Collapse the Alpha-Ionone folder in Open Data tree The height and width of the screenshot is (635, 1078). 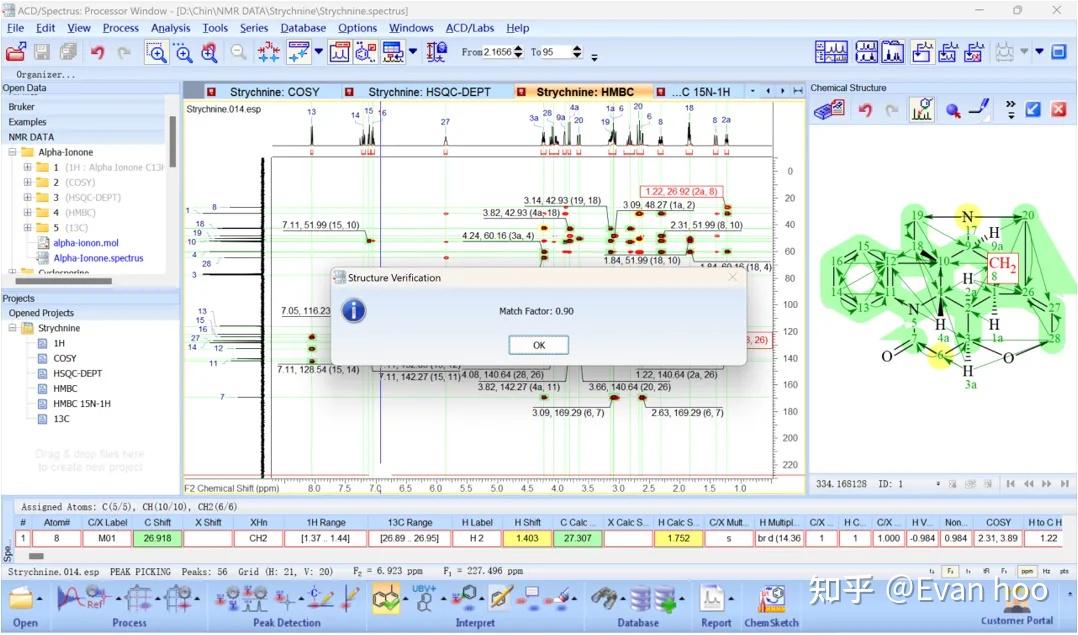[12, 152]
